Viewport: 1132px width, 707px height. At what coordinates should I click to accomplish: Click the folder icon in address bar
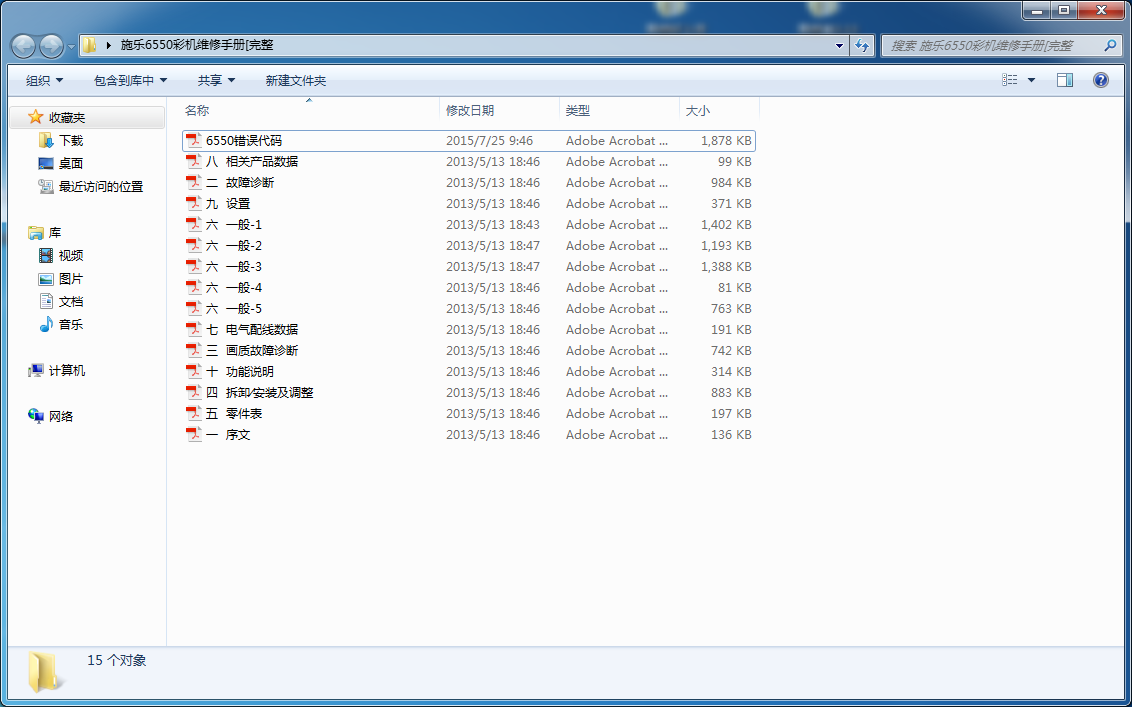[90, 45]
